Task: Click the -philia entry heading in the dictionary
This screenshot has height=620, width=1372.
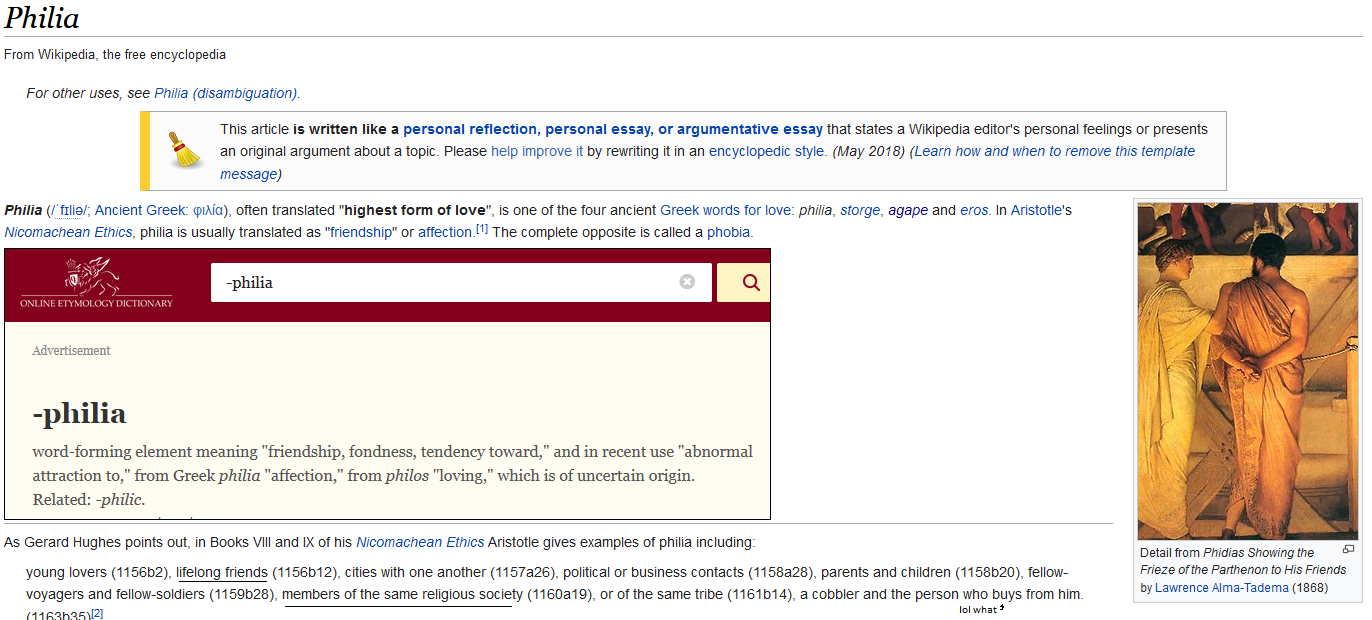Action: tap(79, 414)
